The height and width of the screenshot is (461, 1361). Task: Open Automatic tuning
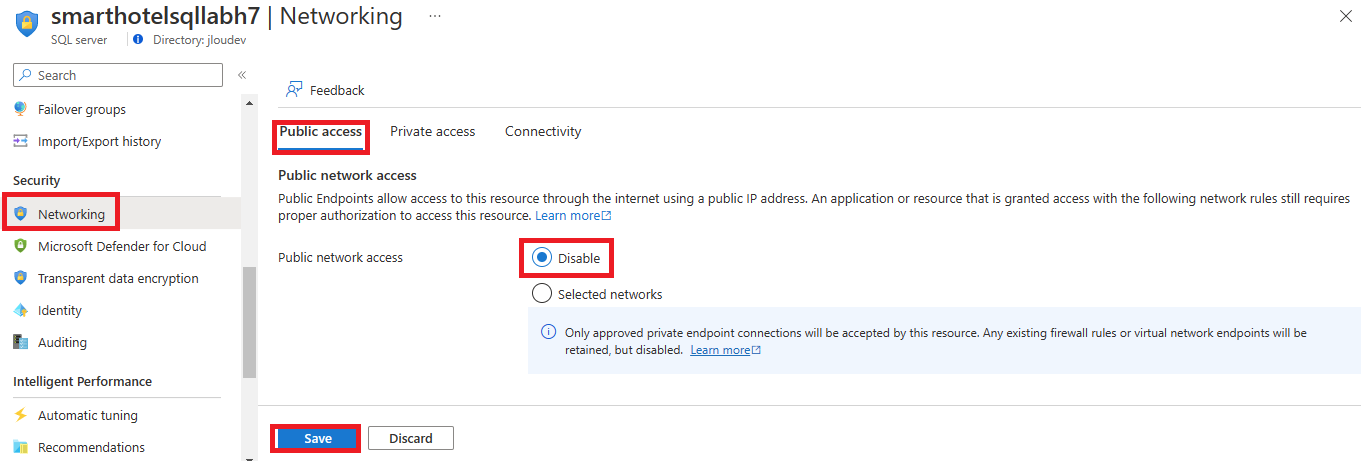click(x=88, y=415)
